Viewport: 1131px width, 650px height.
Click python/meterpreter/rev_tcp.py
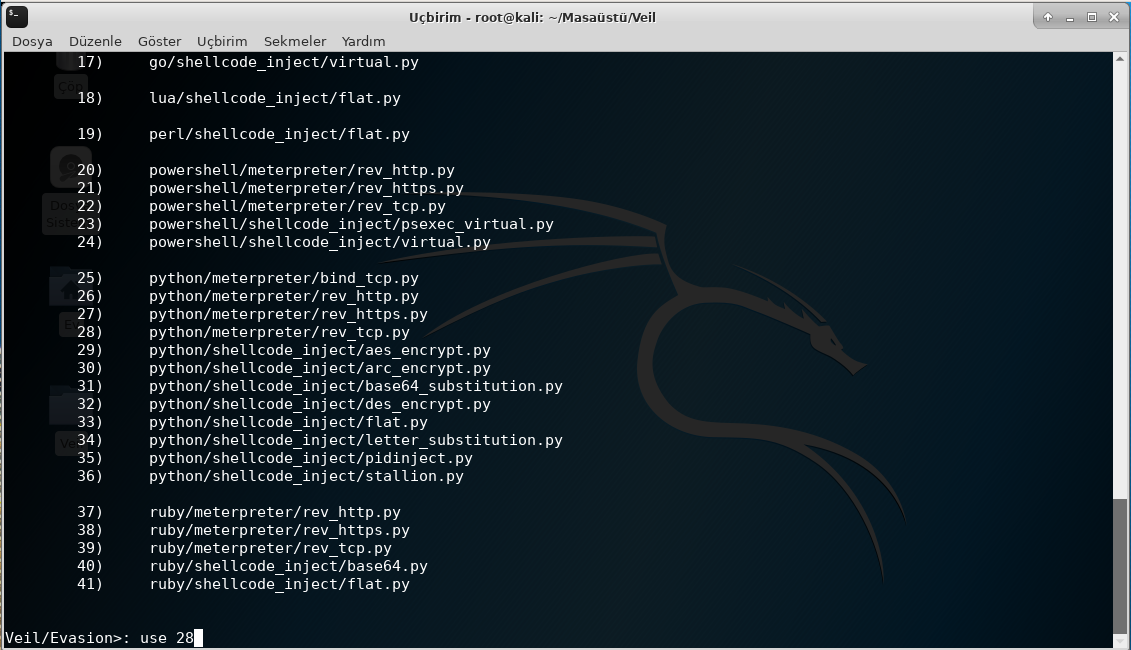[x=279, y=333]
